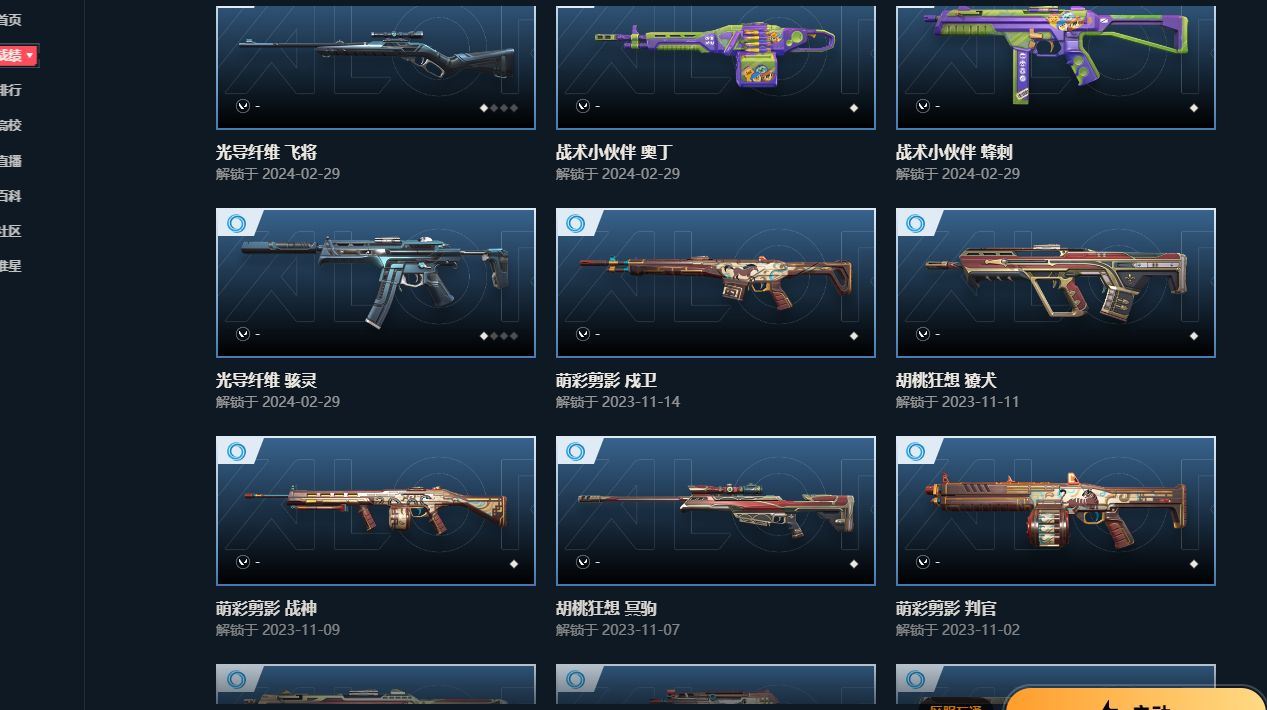
Task: Click the swirl badge on 萌彩剪影 戍卫 card
Action: pyautogui.click(x=575, y=223)
